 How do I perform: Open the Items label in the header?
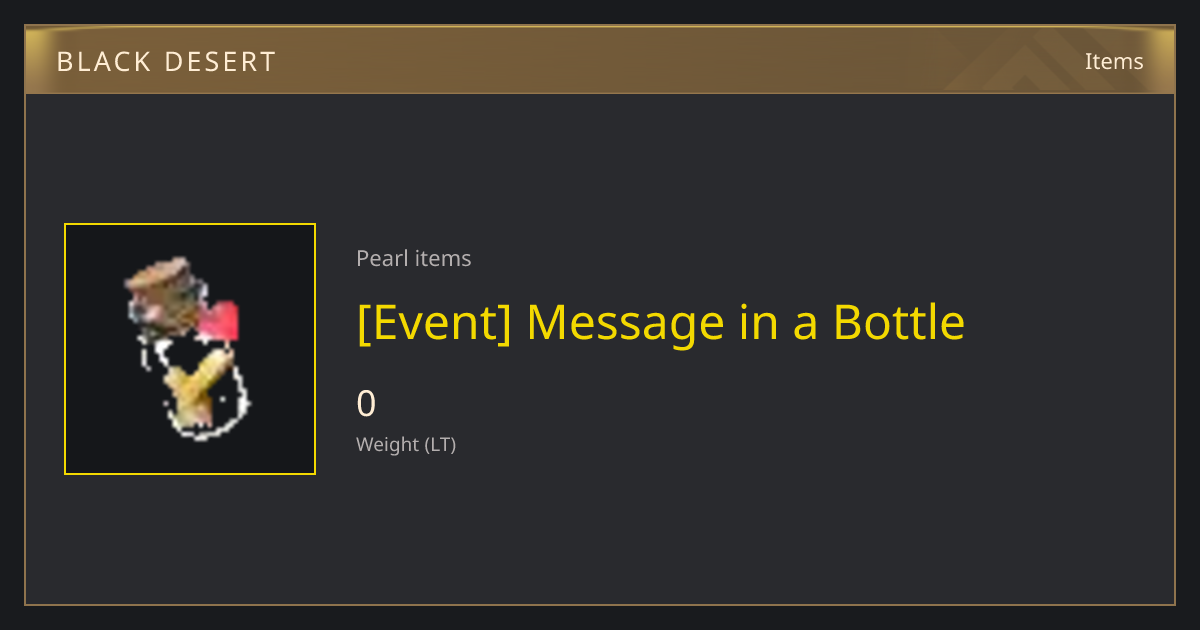1114,61
